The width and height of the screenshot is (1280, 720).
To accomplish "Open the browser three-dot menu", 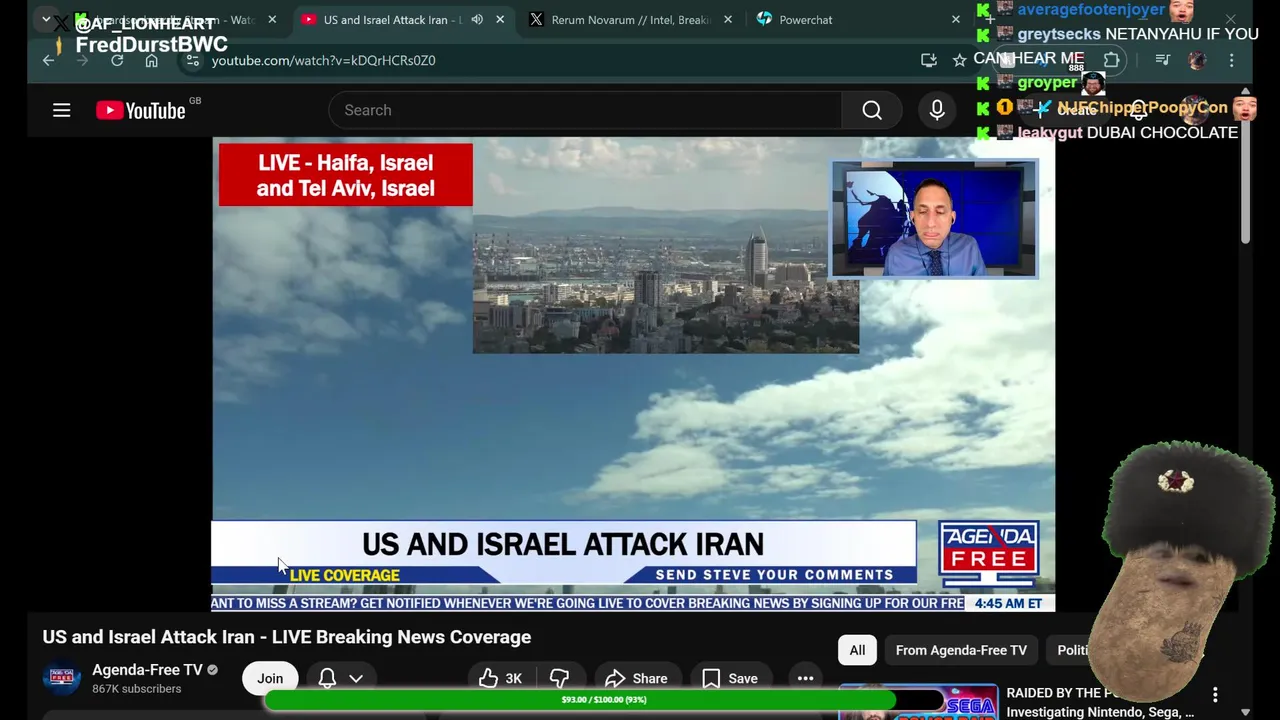I will click(x=1231, y=60).
